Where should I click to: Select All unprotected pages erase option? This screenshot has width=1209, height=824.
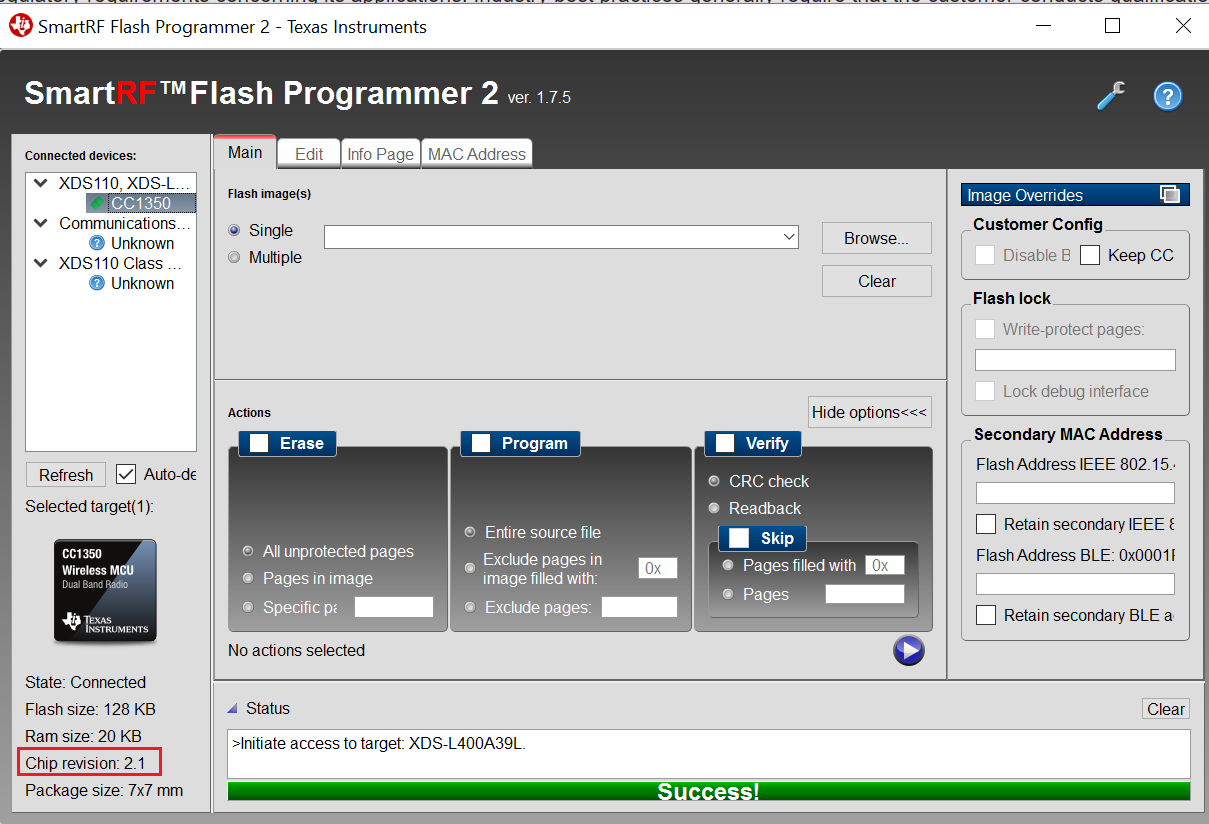click(x=247, y=551)
